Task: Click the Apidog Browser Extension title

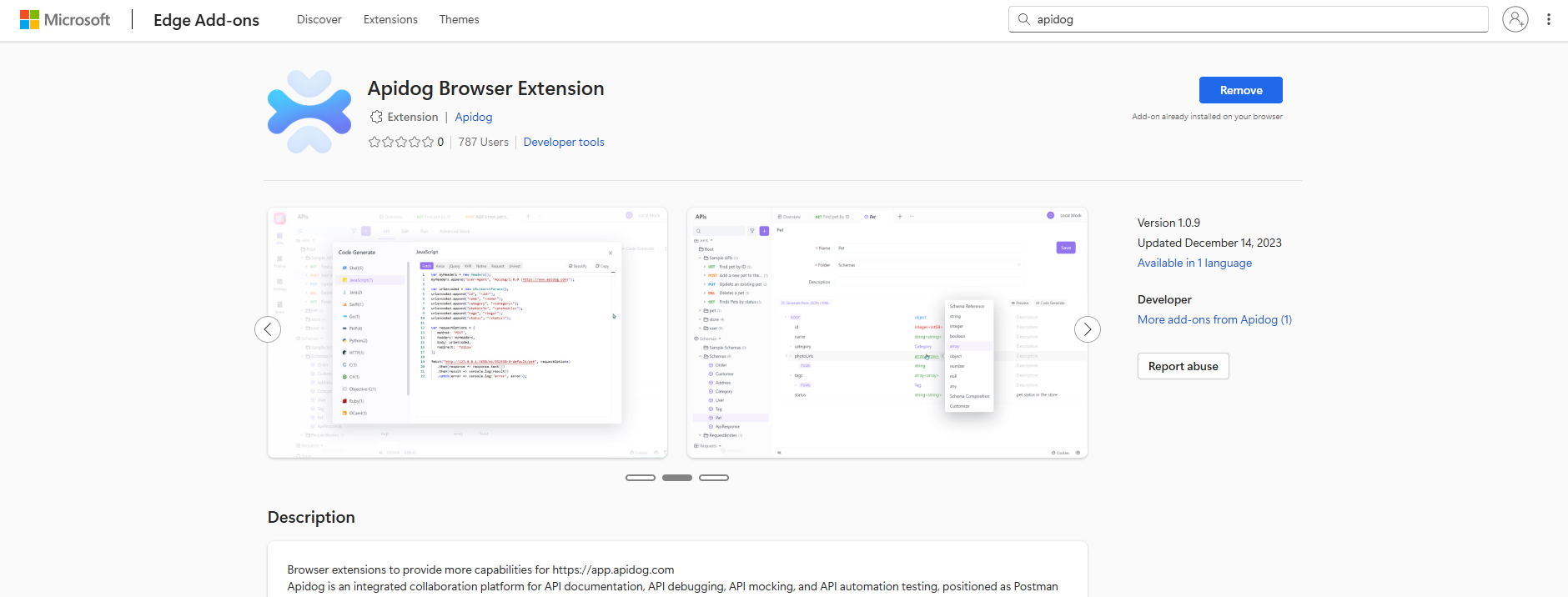Action: tap(485, 88)
